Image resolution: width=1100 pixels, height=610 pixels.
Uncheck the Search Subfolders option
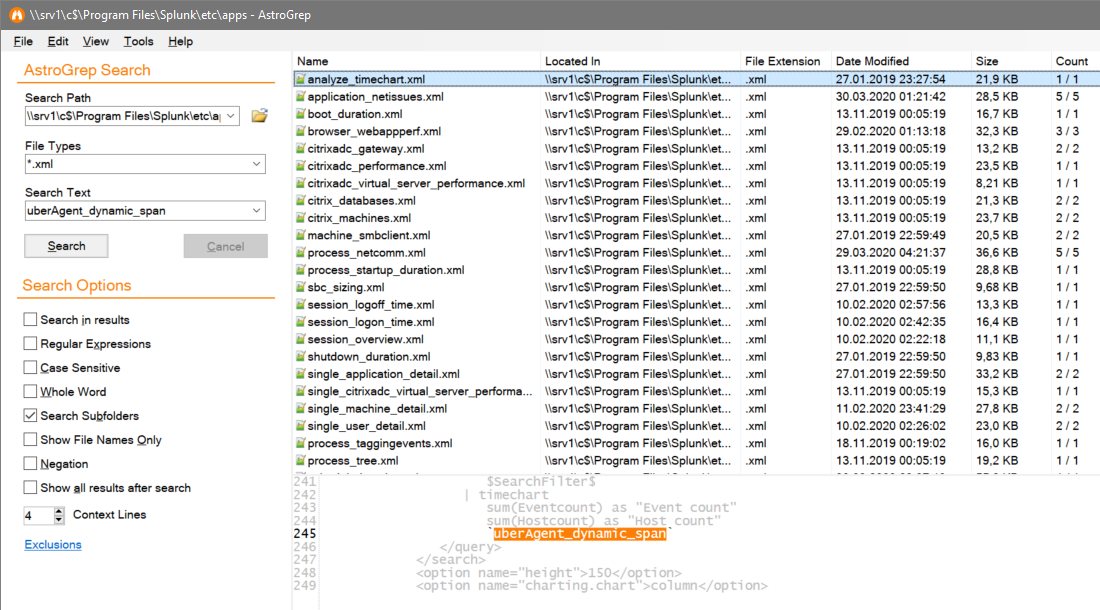[x=30, y=416]
